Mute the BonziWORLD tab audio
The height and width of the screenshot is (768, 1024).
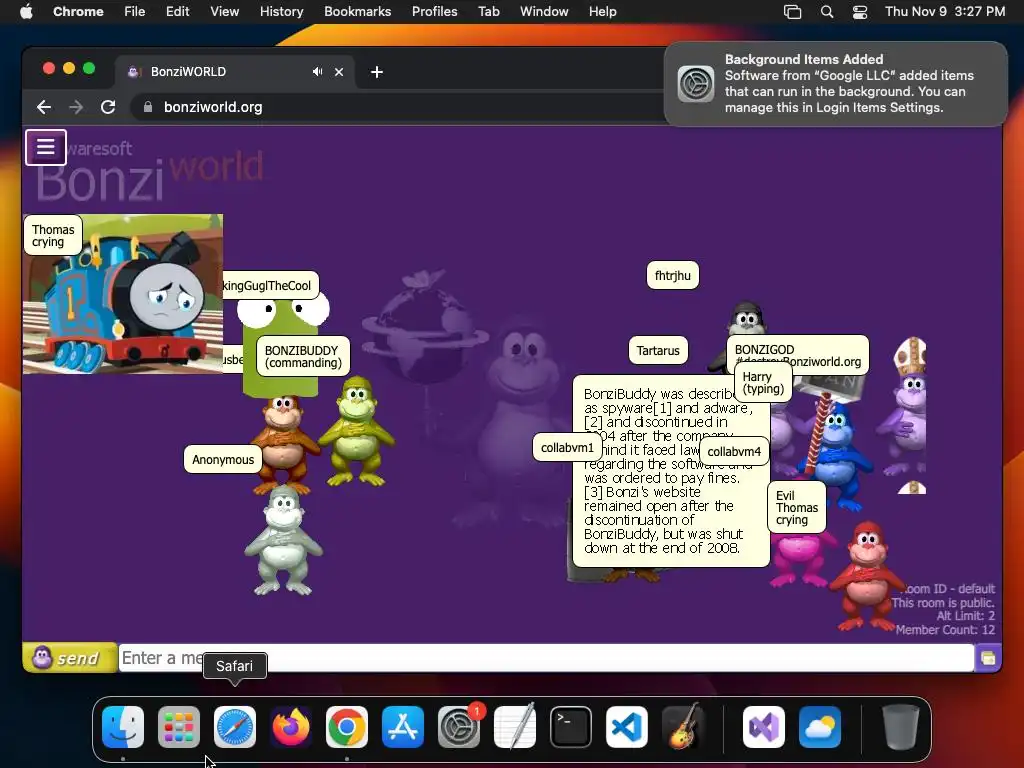pos(317,72)
